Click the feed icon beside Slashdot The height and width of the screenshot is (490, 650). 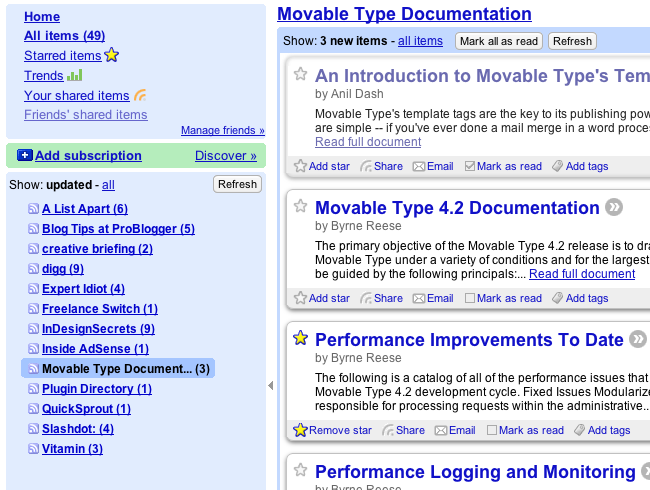[33, 429]
